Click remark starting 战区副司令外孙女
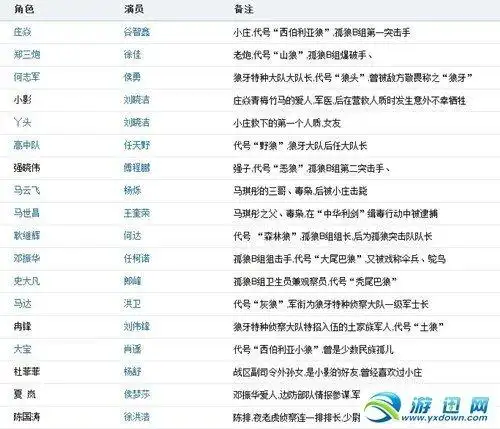This screenshot has height=429, width=500. (x=328, y=372)
